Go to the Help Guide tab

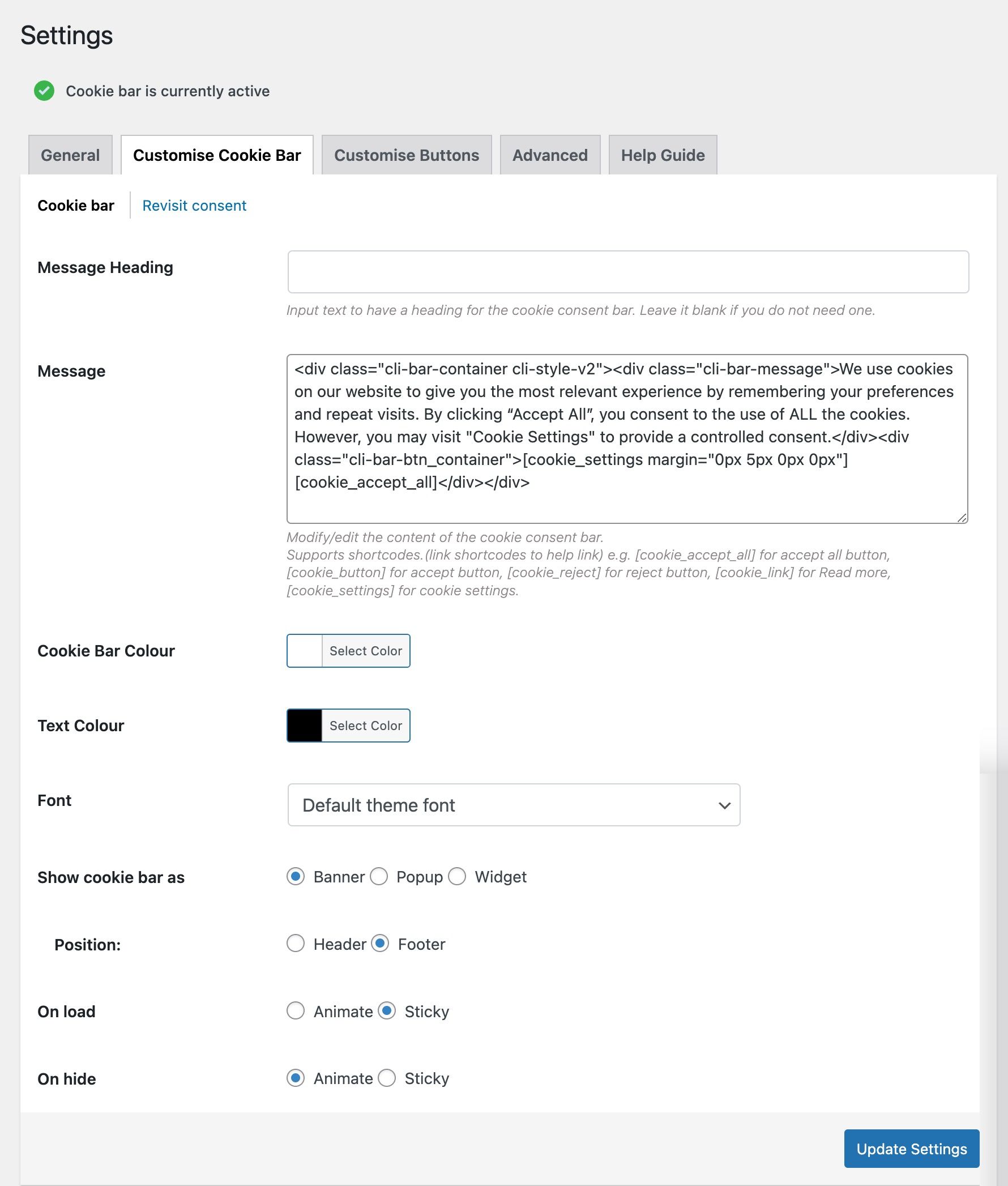tap(663, 155)
